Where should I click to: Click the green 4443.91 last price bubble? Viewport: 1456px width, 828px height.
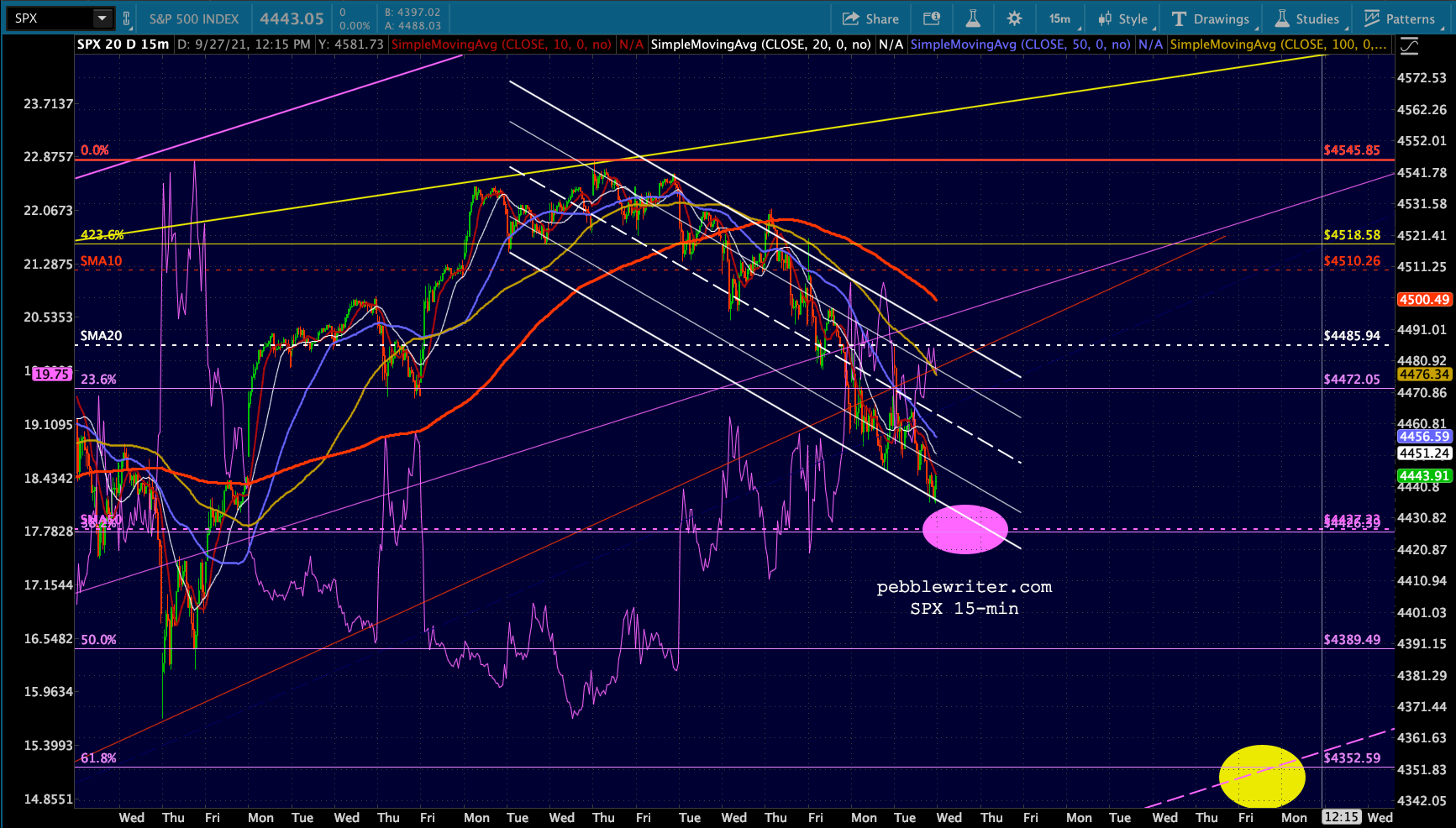coord(1424,476)
